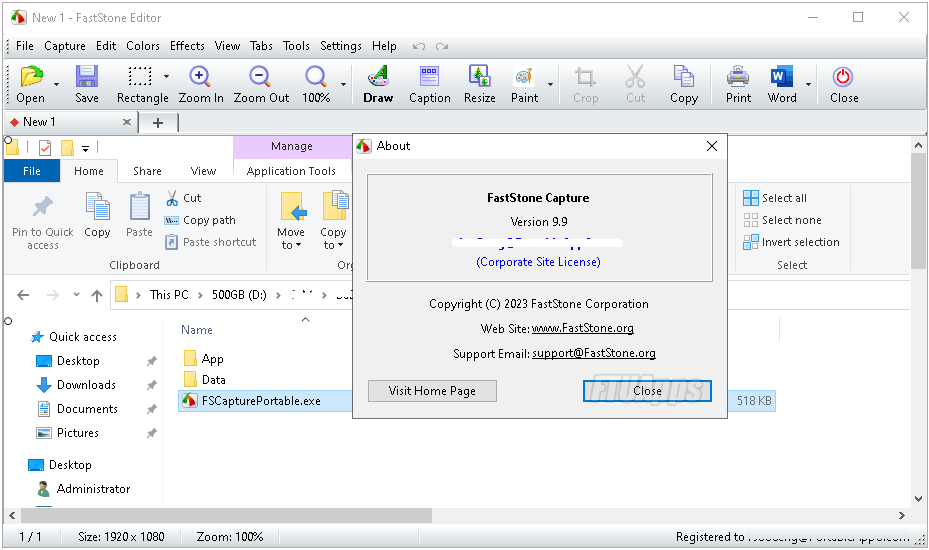The height and width of the screenshot is (550, 929).
Task: Open the Draw tool
Action: pos(378,77)
